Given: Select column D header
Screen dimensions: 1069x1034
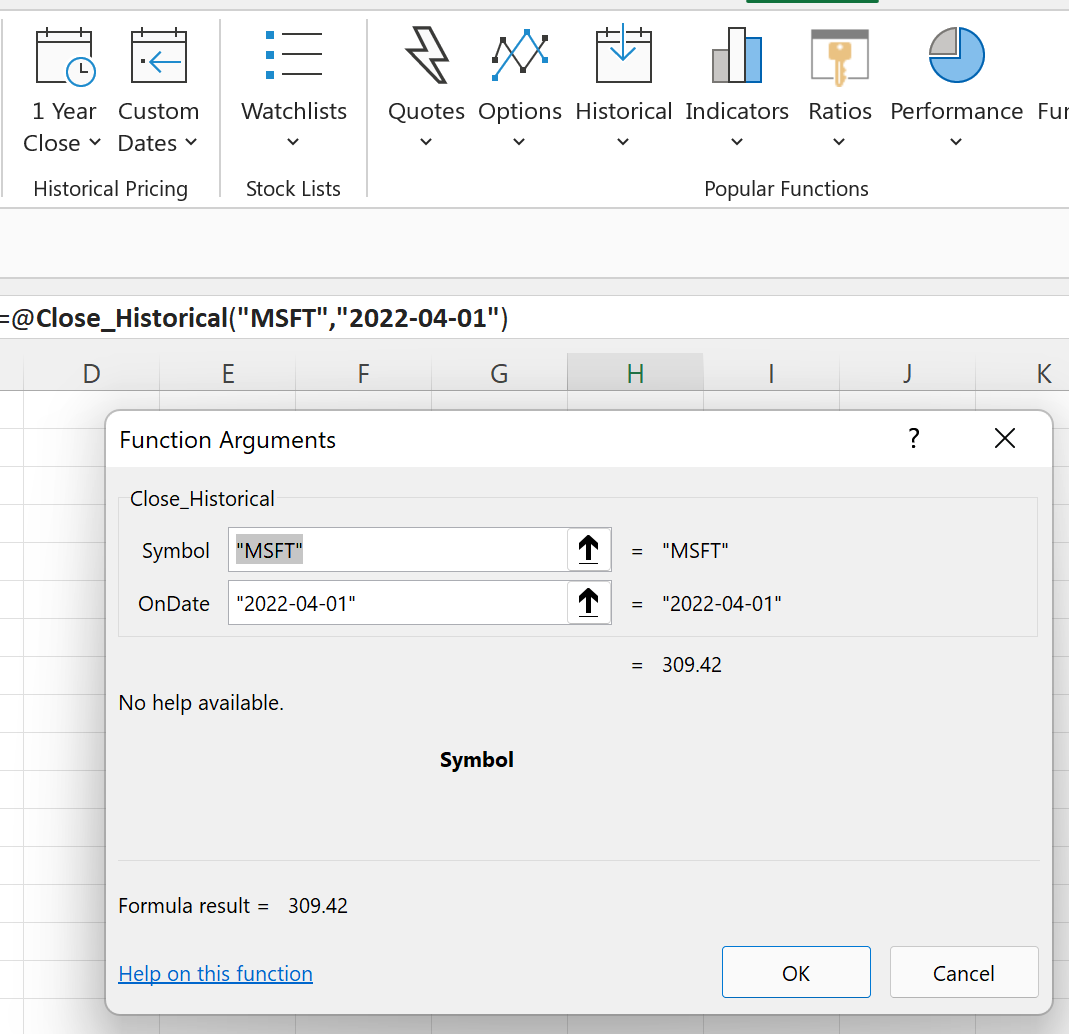Looking at the screenshot, I should coord(91,373).
